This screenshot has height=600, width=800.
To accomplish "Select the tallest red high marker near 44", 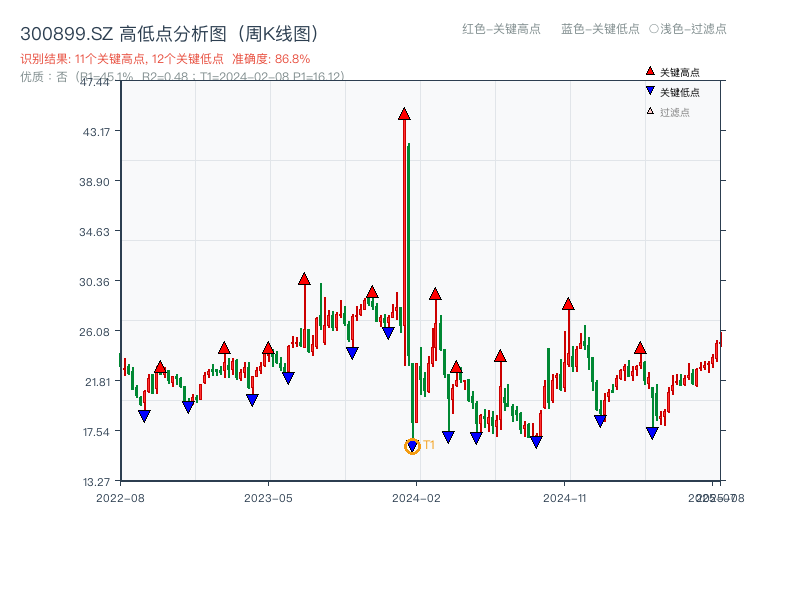I will pos(404,114).
